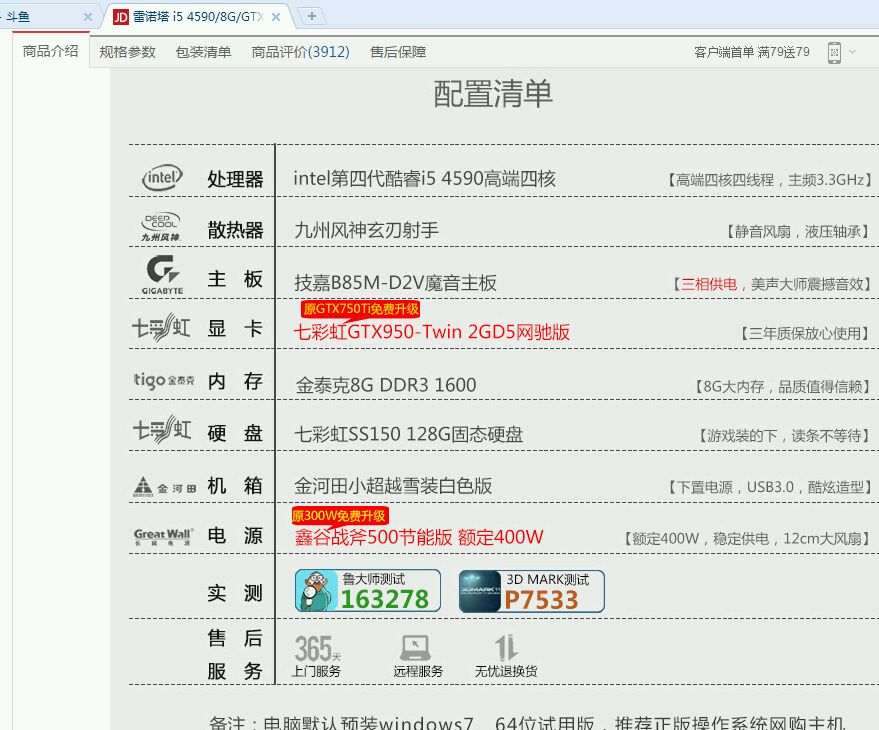Viewport: 879px width, 730px height.
Task: Click the Great Wall power supply logo
Action: click(164, 536)
